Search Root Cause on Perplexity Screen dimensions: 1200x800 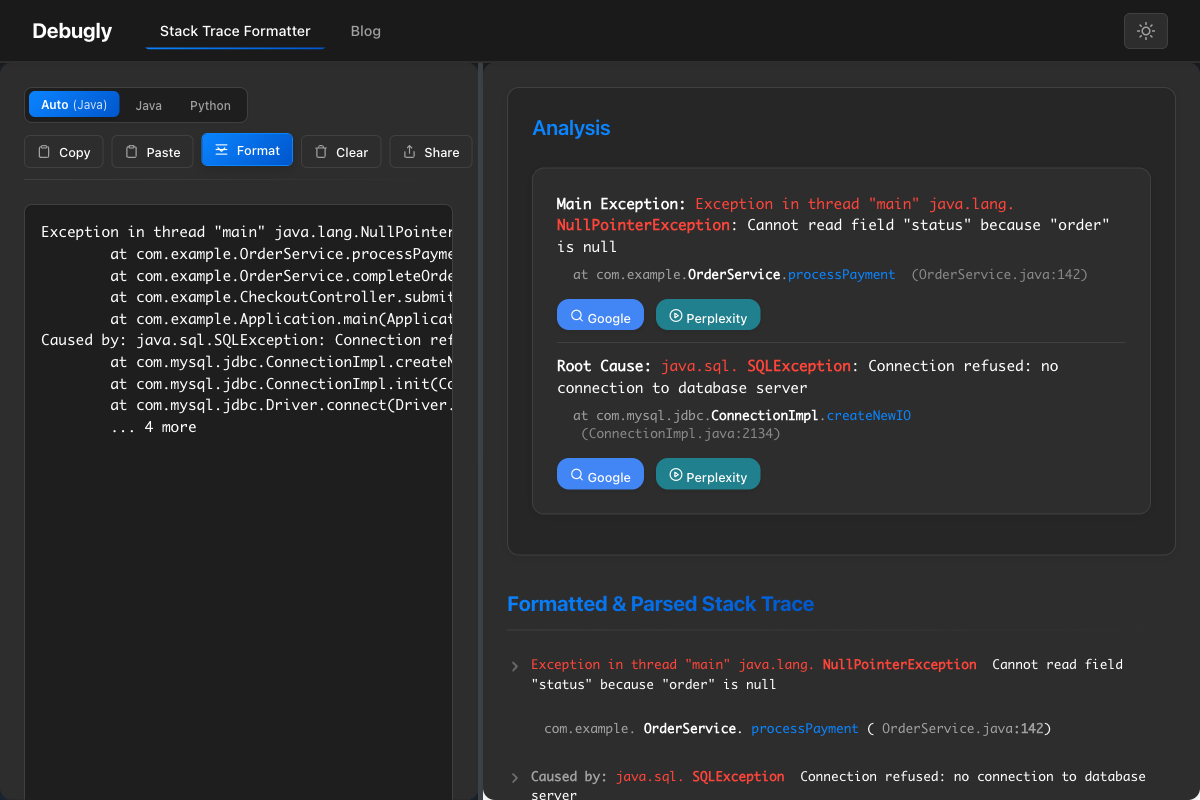coord(708,475)
